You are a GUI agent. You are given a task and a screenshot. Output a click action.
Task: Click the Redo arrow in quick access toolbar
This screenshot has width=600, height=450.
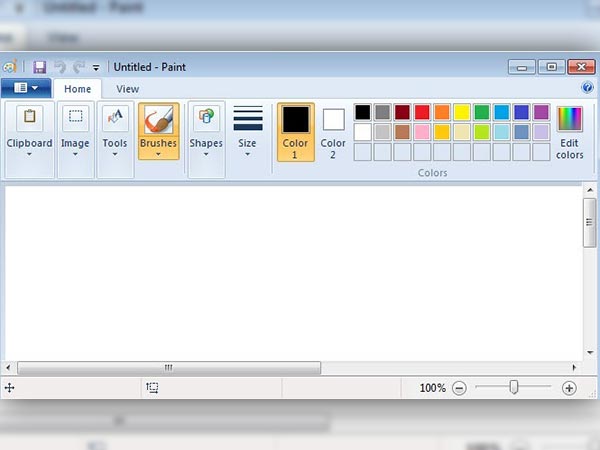(79, 67)
